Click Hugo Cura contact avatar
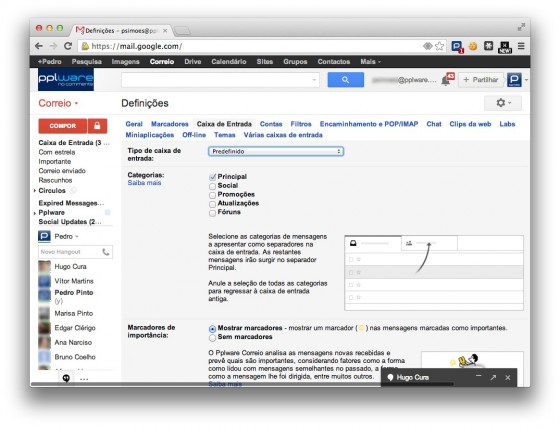 [44, 267]
